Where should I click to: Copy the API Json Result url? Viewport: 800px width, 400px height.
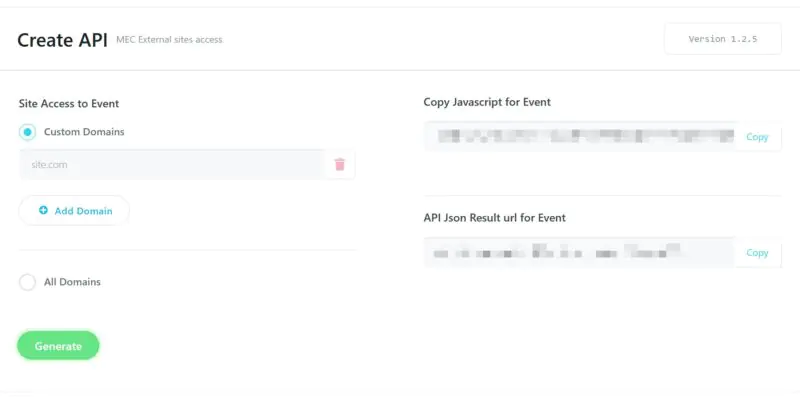757,253
